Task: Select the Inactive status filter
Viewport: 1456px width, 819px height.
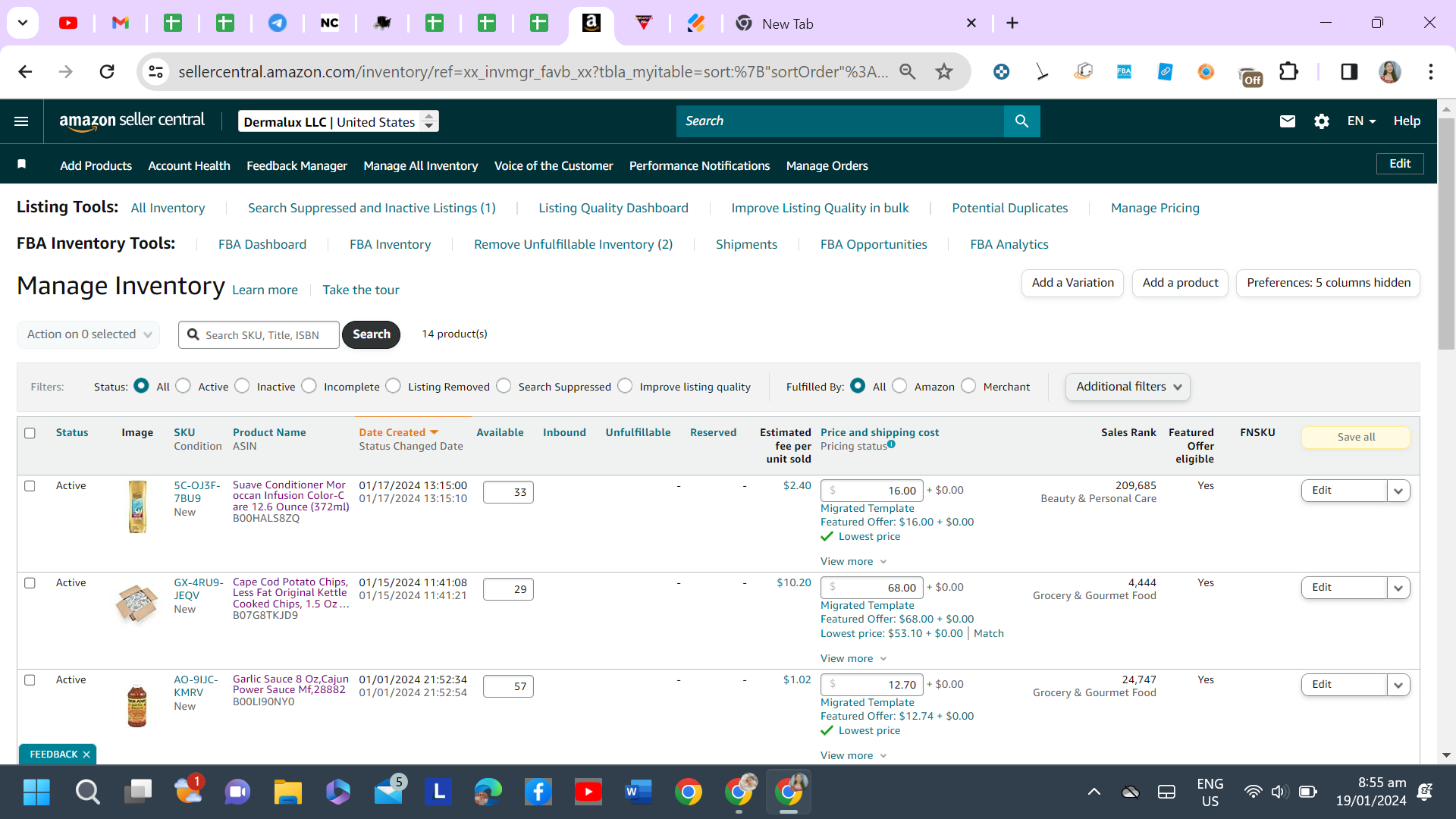Action: (242, 386)
